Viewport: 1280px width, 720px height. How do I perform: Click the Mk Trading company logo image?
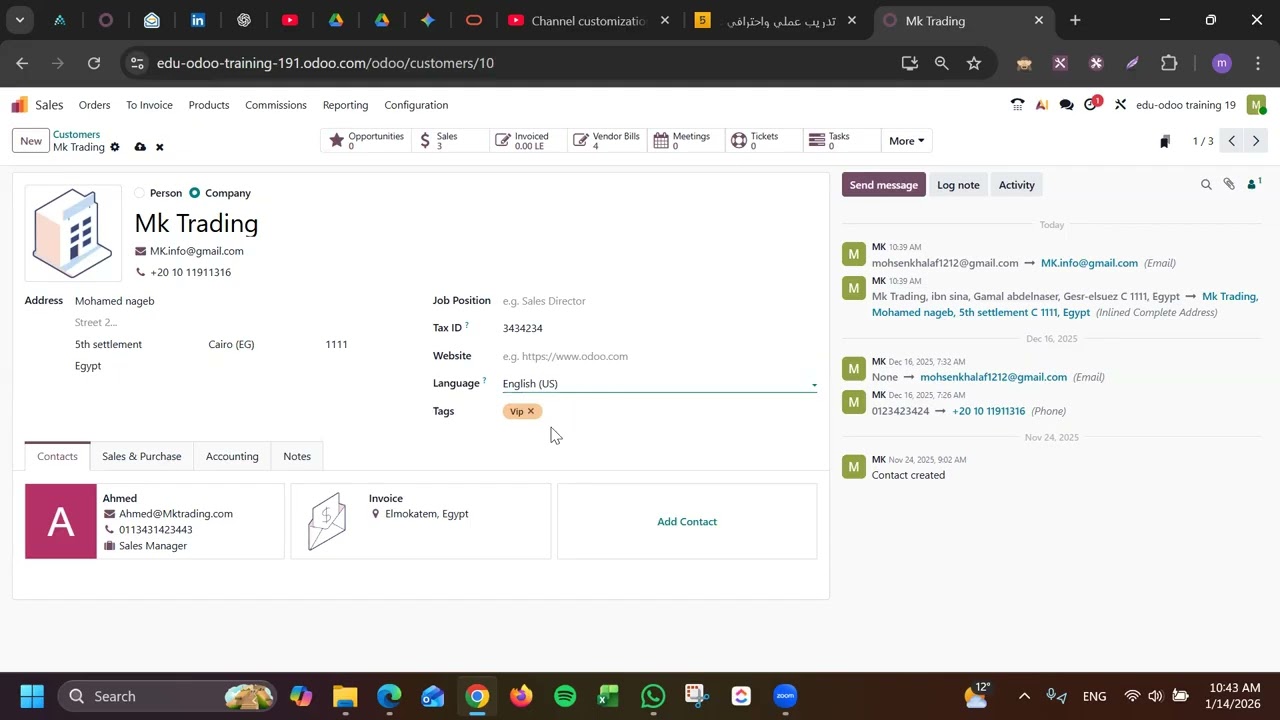[x=73, y=233]
